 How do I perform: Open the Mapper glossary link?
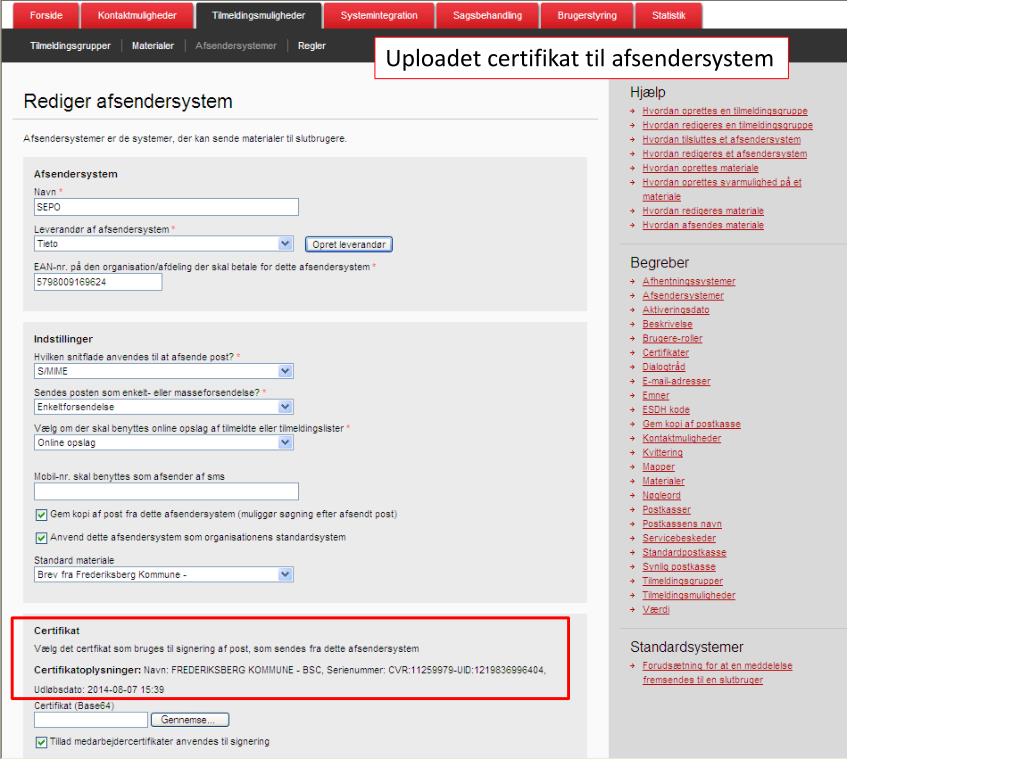click(x=658, y=468)
